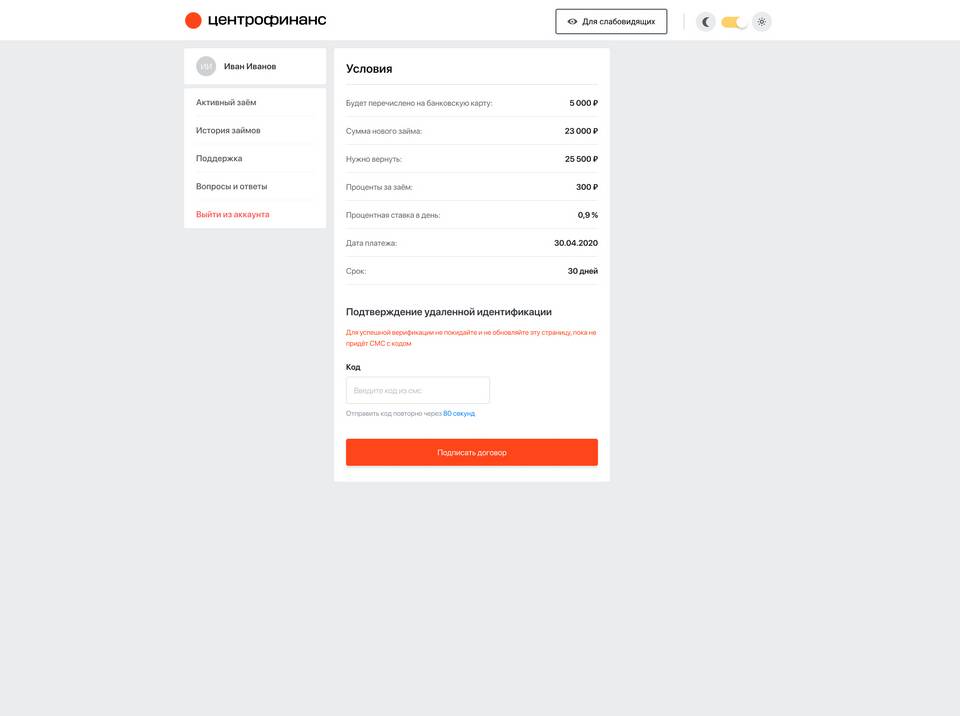
Task: Select the light mode sun icon
Action: tap(762, 22)
